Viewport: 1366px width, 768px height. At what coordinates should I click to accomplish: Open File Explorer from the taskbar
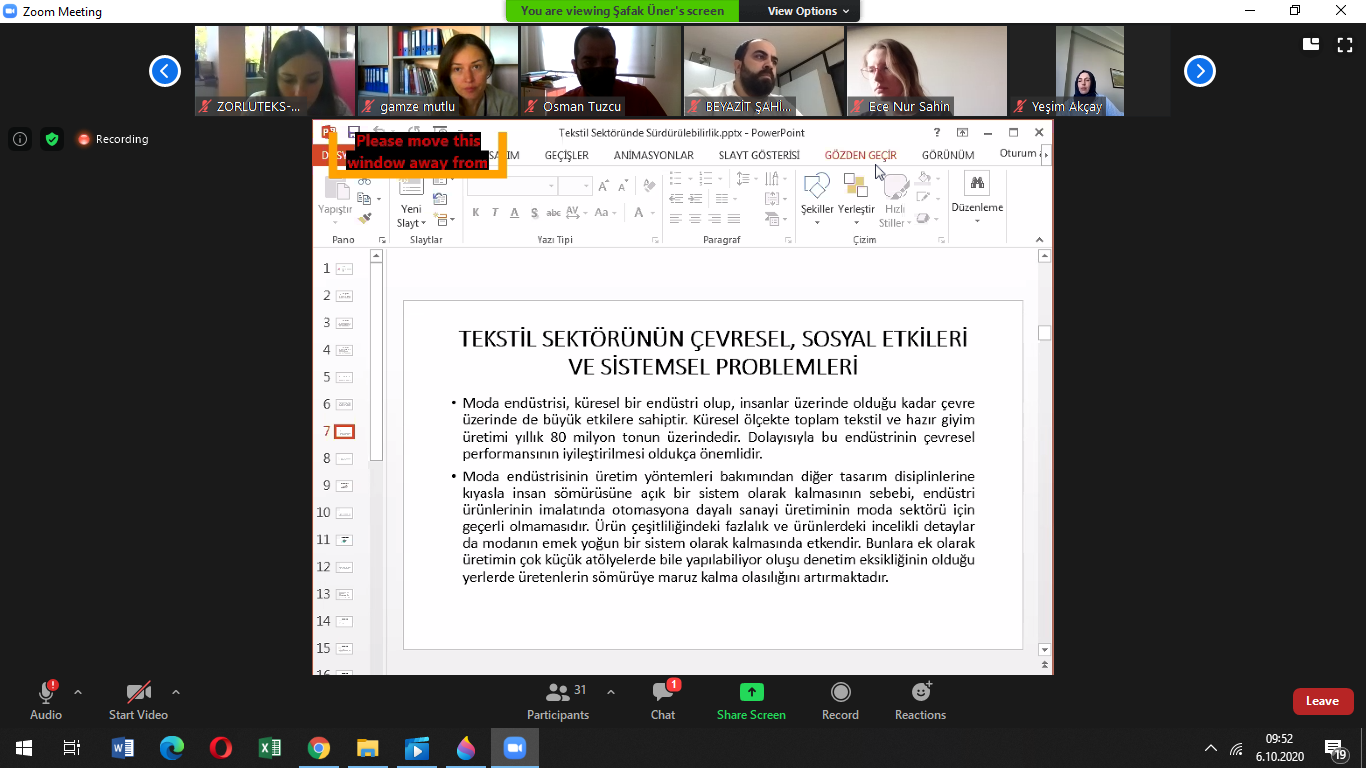(368, 748)
